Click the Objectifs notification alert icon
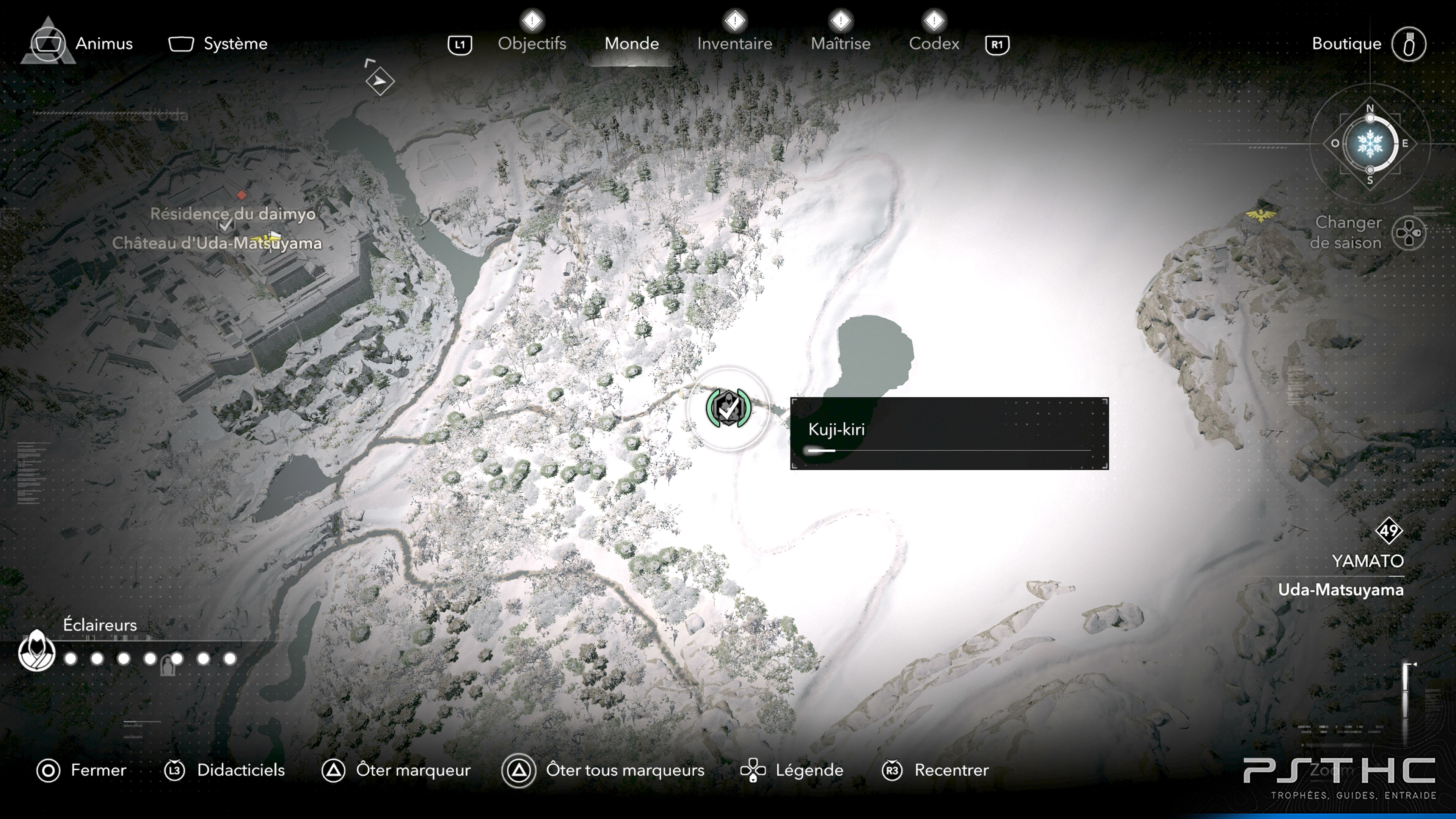 (x=532, y=21)
